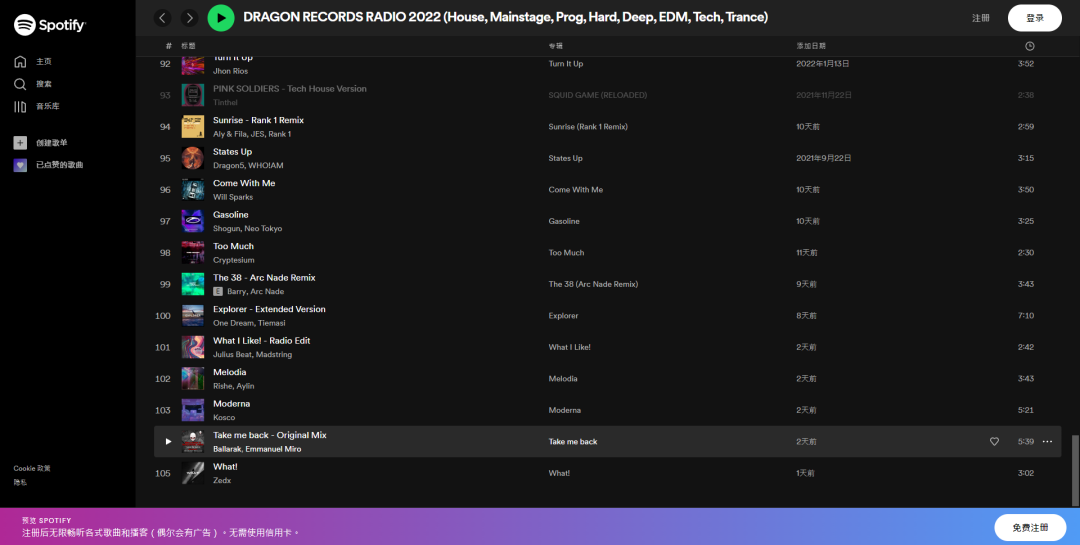This screenshot has height=545, width=1080.
Task: Select 已点赞的歌曲 liked songs item
Action: coord(60,165)
